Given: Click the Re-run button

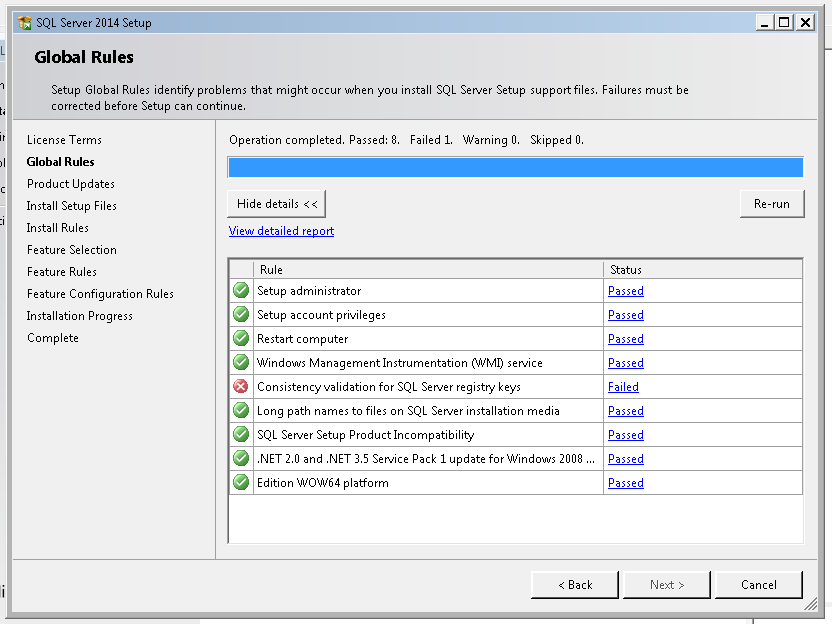Looking at the screenshot, I should tap(772, 204).
